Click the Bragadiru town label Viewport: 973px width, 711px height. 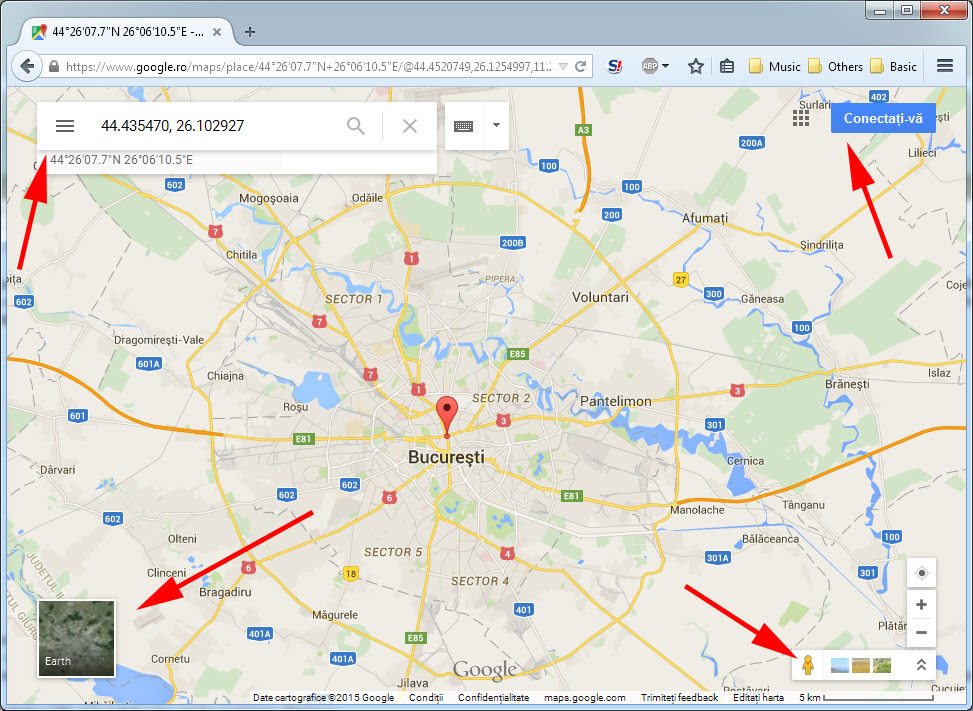pyautogui.click(x=225, y=592)
